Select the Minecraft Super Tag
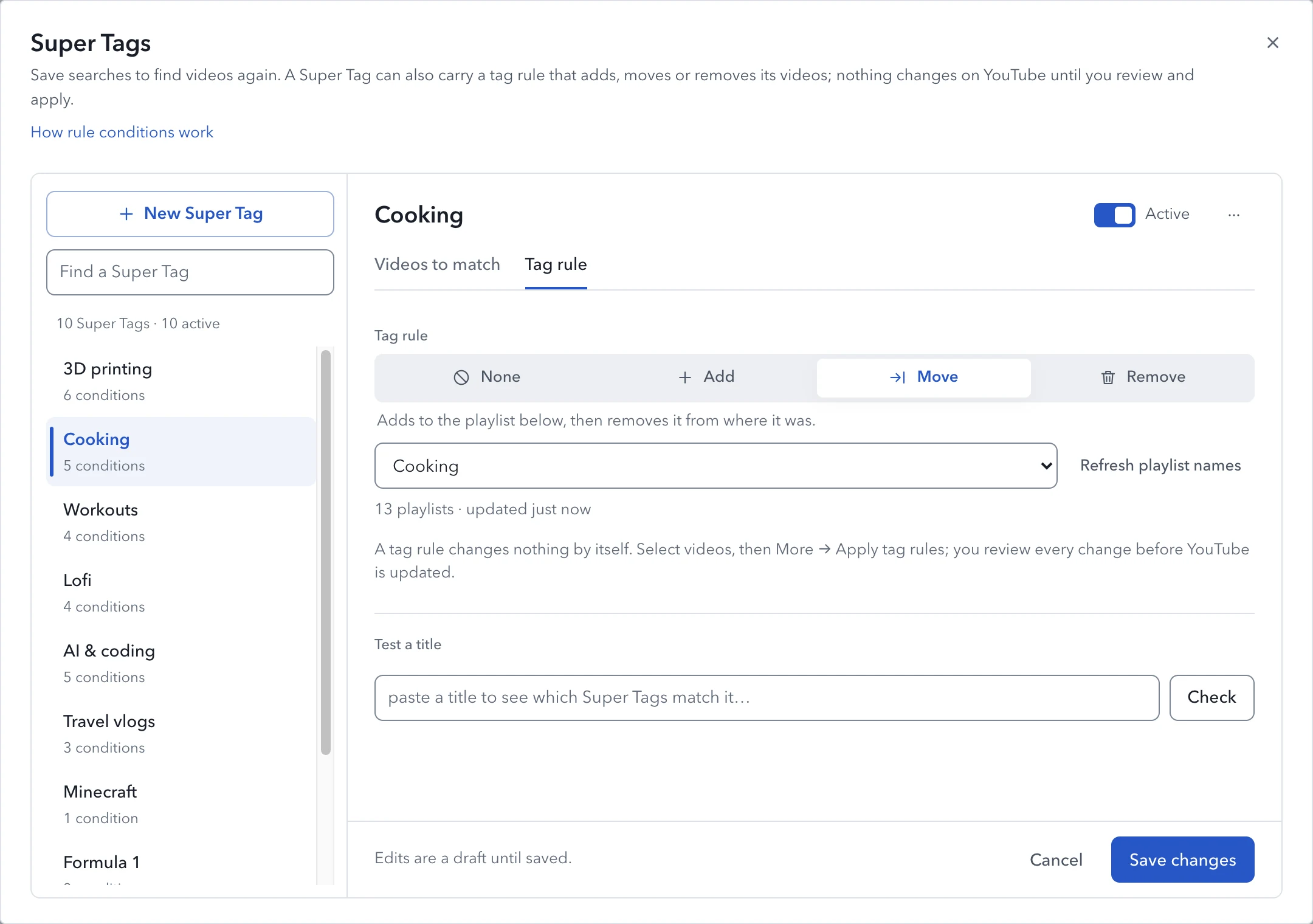This screenshot has height=924, width=1313. pyautogui.click(x=181, y=804)
